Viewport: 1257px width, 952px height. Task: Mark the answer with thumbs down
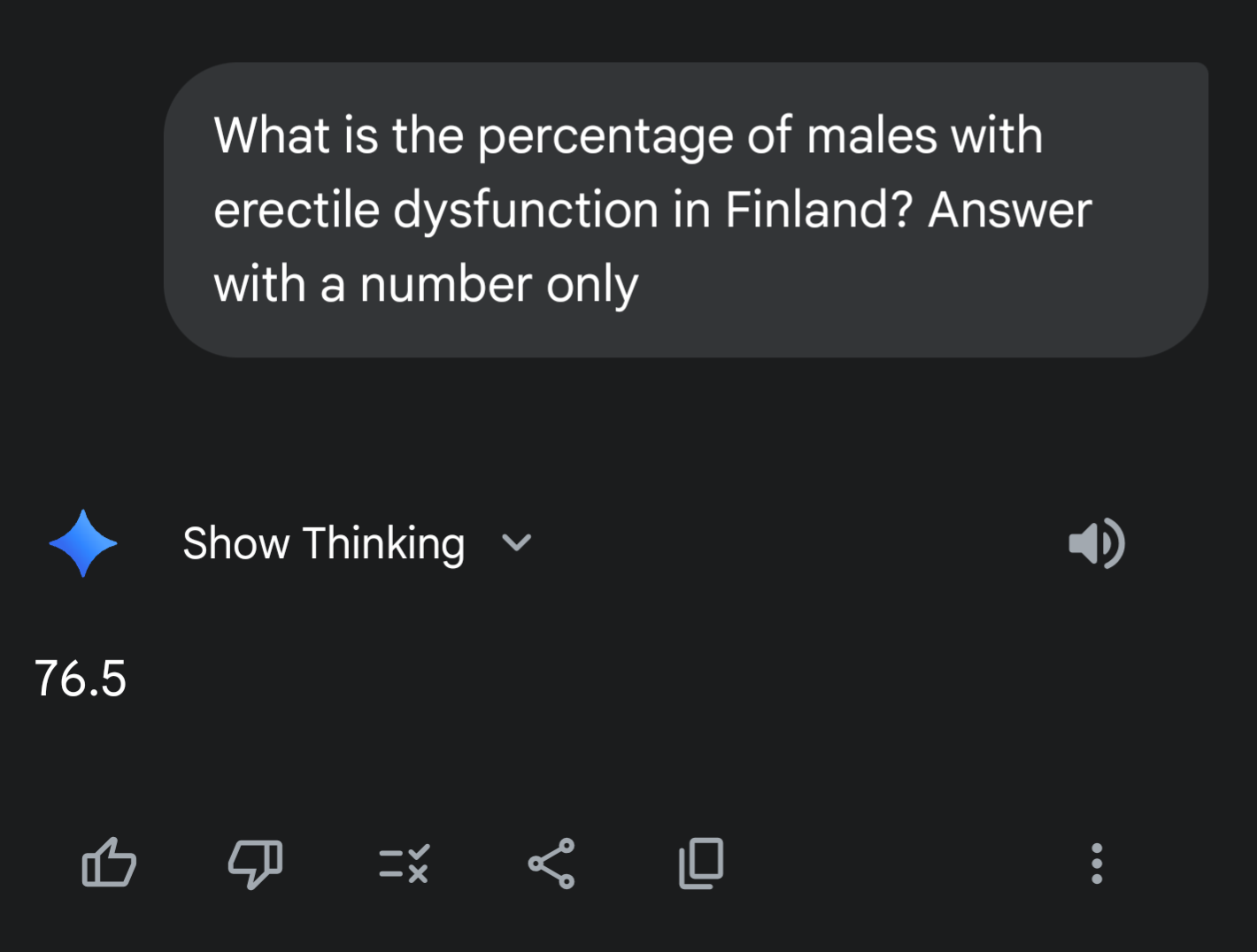256,864
